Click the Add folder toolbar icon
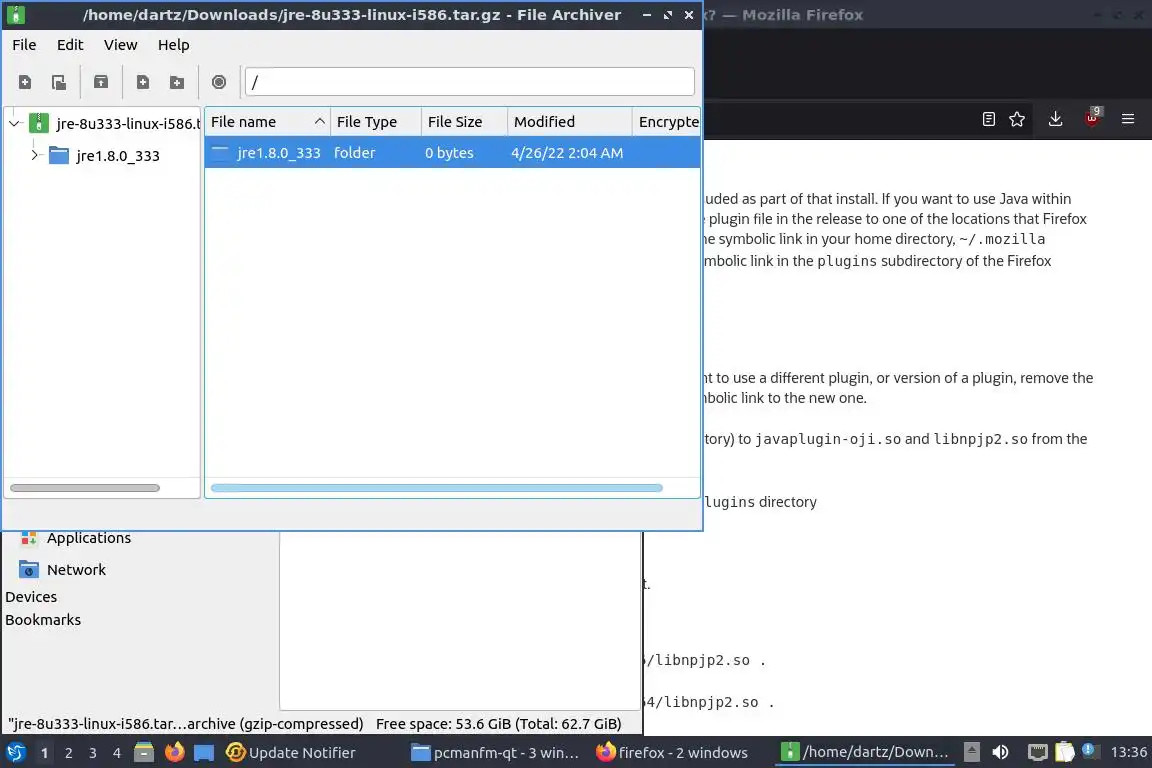Viewport: 1152px width, 768px height. point(177,82)
